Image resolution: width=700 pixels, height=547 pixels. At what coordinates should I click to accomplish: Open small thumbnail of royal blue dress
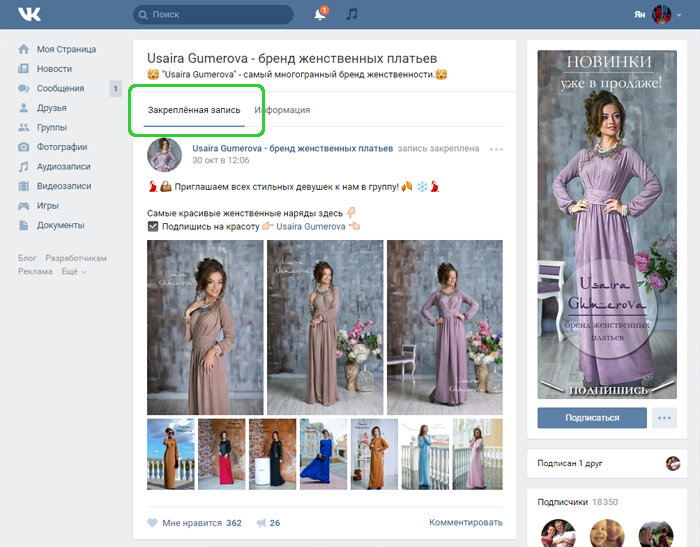(323, 454)
